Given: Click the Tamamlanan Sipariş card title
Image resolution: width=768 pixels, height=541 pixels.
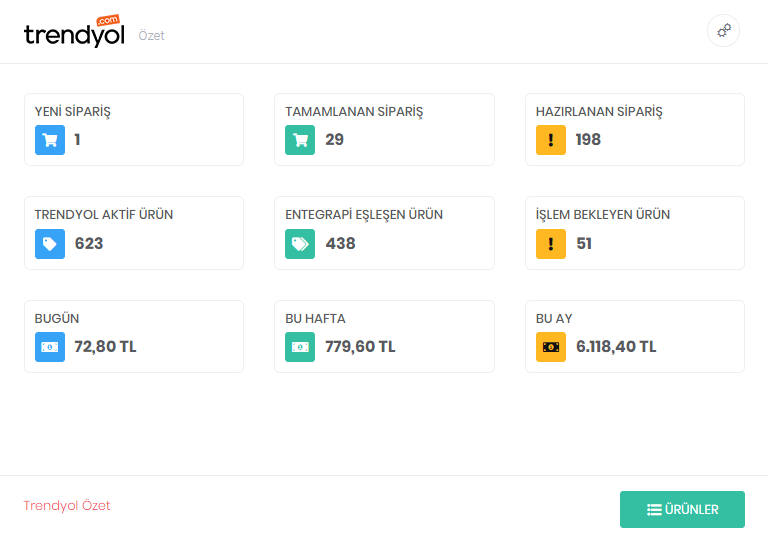Looking at the screenshot, I should (354, 112).
